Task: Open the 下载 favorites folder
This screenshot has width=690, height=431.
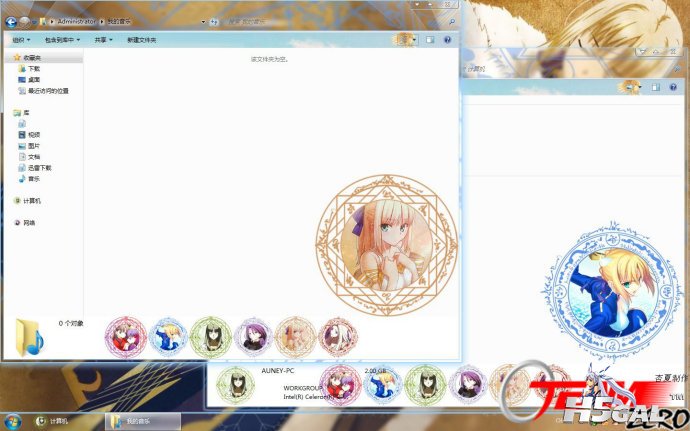Action: click(x=29, y=69)
